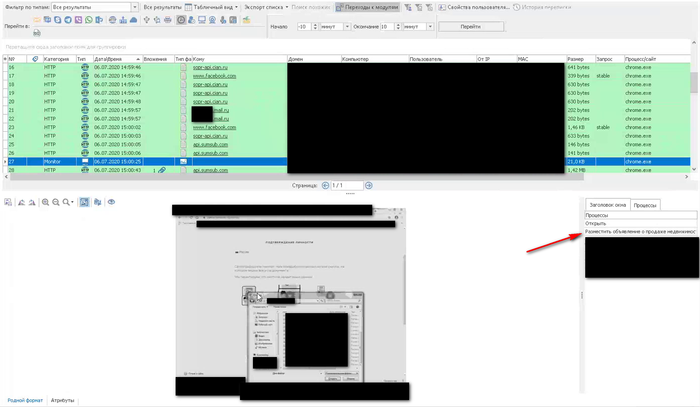This screenshot has height=407, width=700.
Task: Select the Открыть row in side panel
Action: [x=640, y=223]
